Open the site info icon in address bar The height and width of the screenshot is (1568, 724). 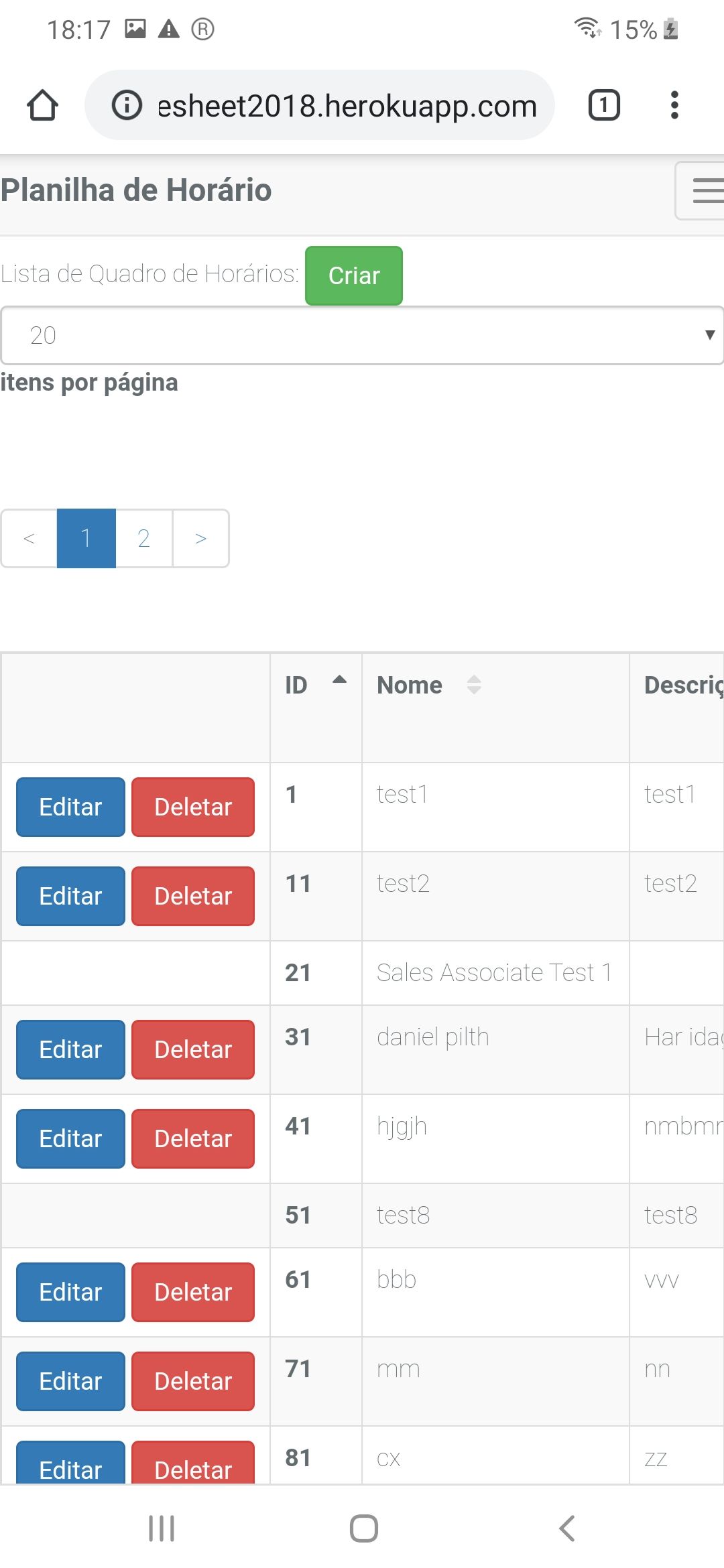(127, 105)
